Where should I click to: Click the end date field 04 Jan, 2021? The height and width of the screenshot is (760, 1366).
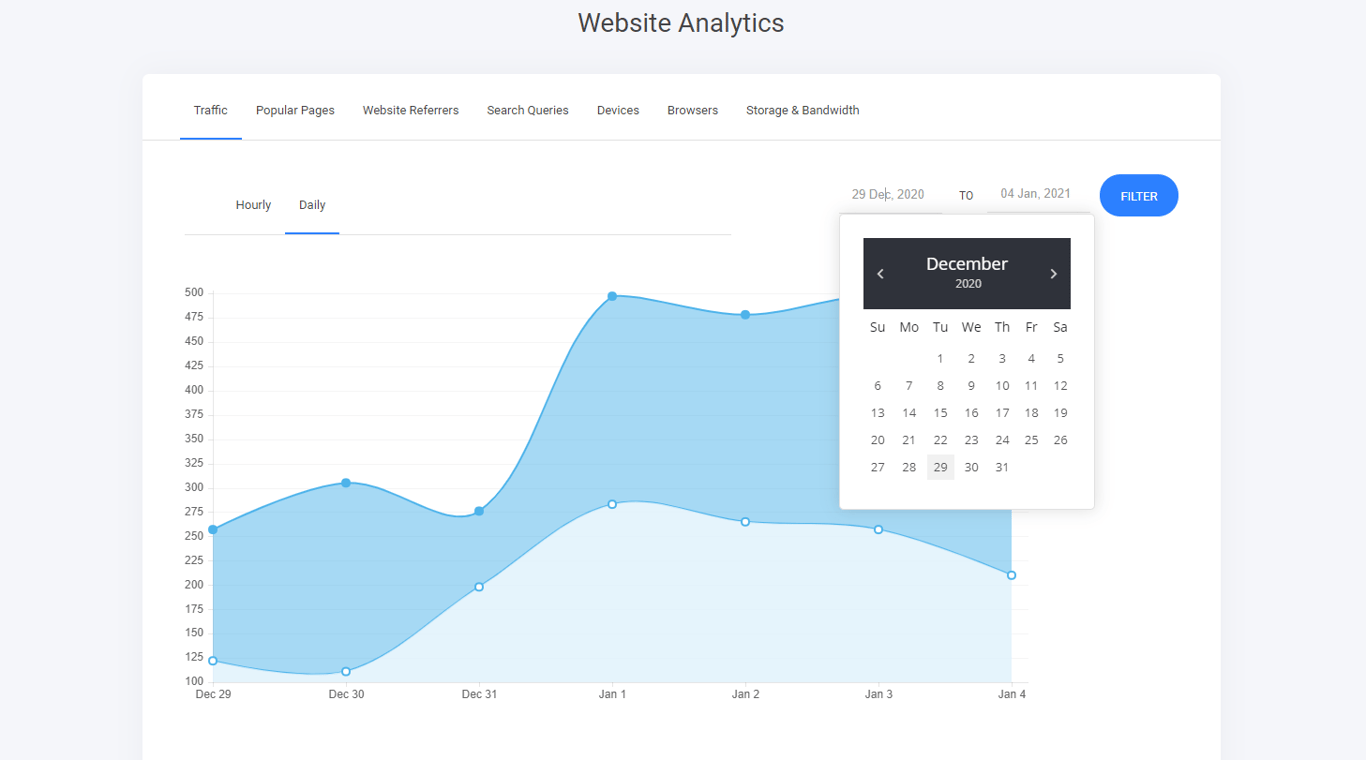[x=1037, y=194]
